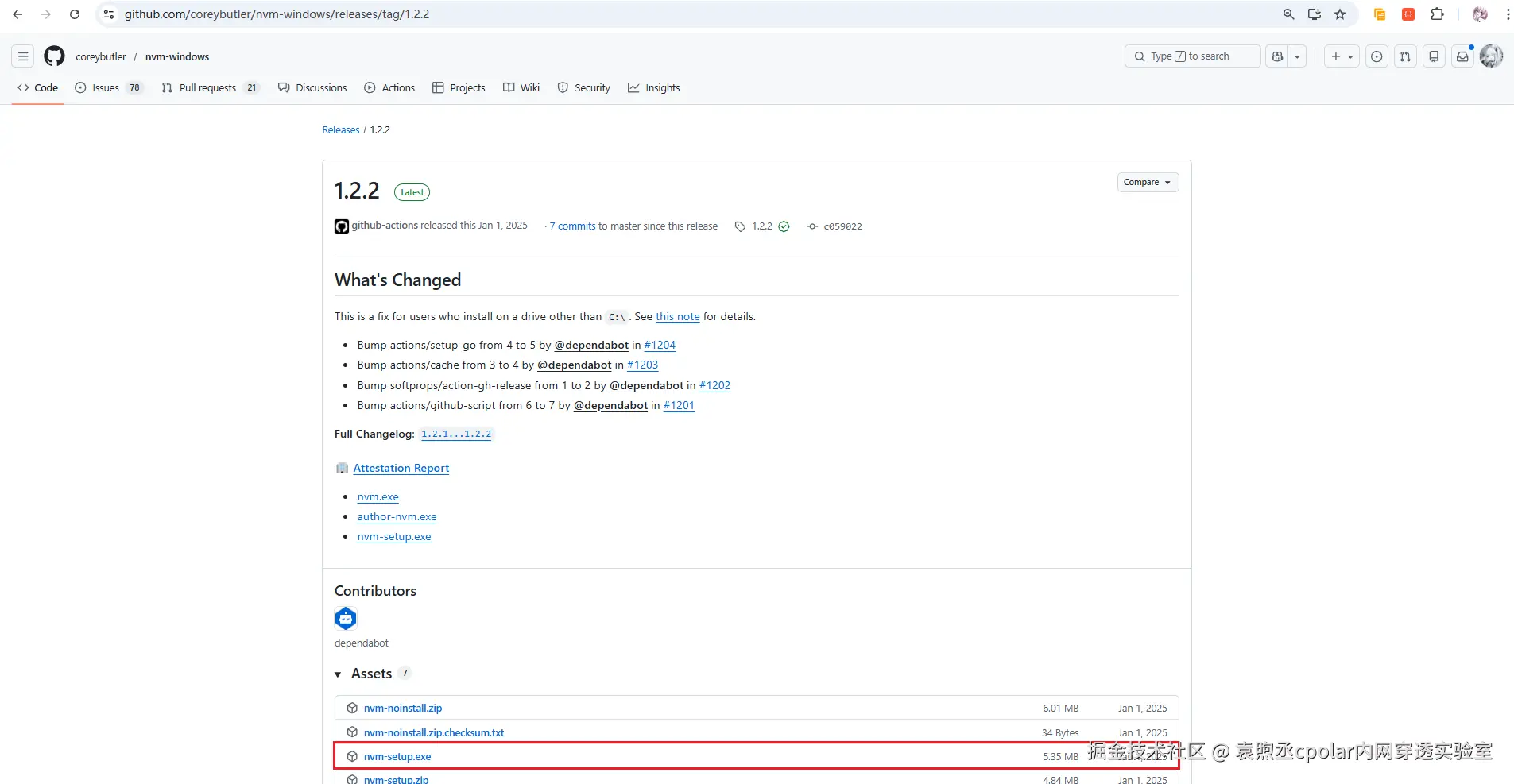The width and height of the screenshot is (1514, 784).
Task: Open pull request #1203 link
Action: coord(643,365)
